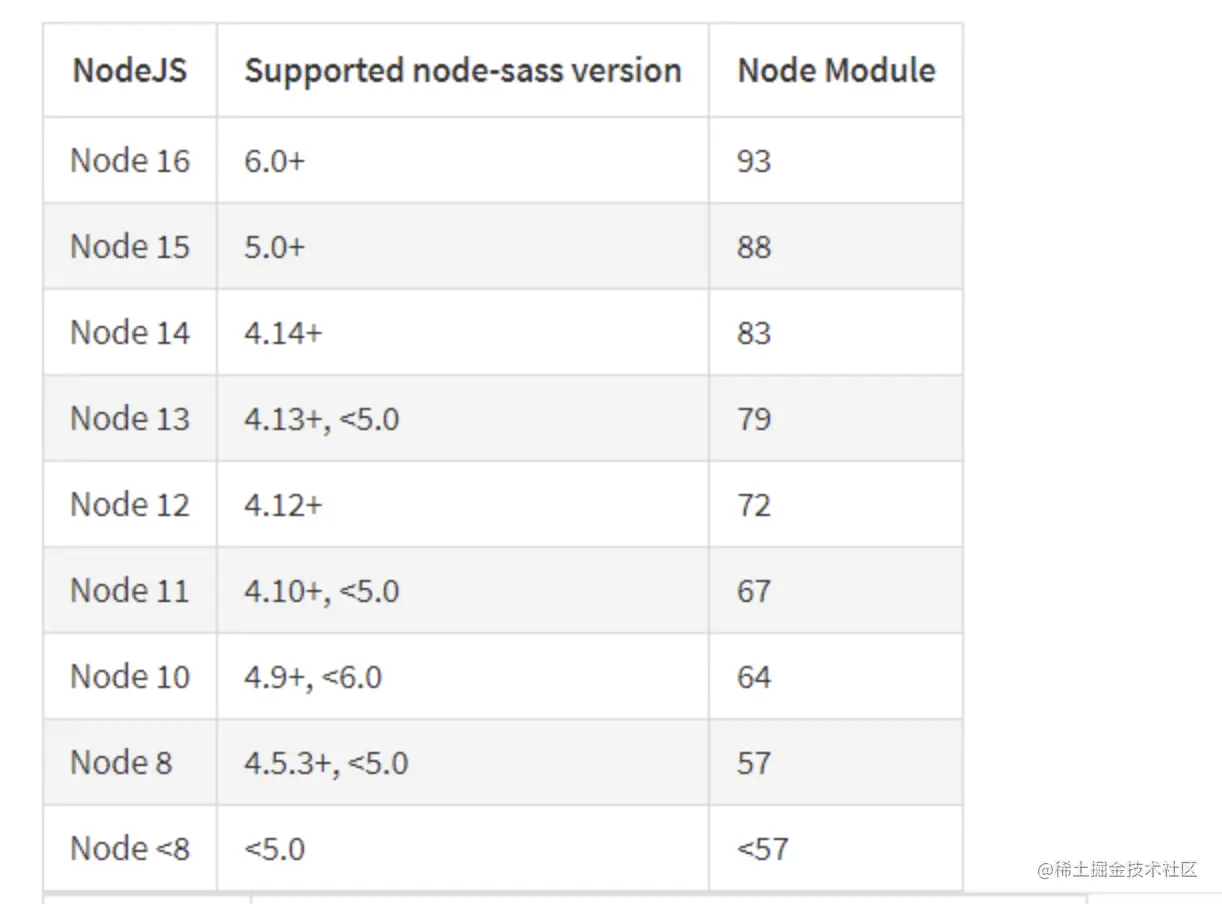This screenshot has width=1222, height=904.
Task: Select the Node 16 cell
Action: [x=130, y=161]
